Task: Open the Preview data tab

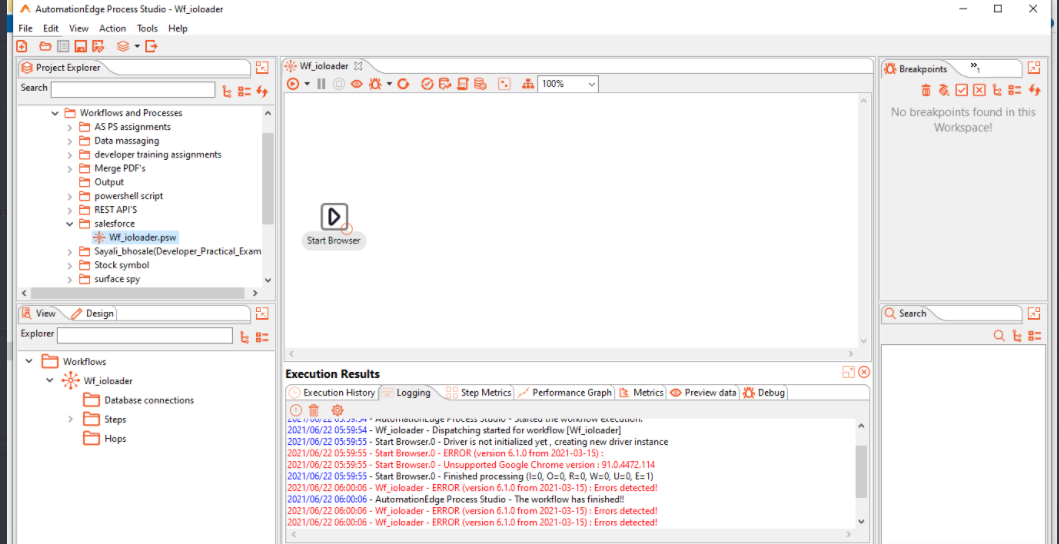Action: click(x=704, y=393)
